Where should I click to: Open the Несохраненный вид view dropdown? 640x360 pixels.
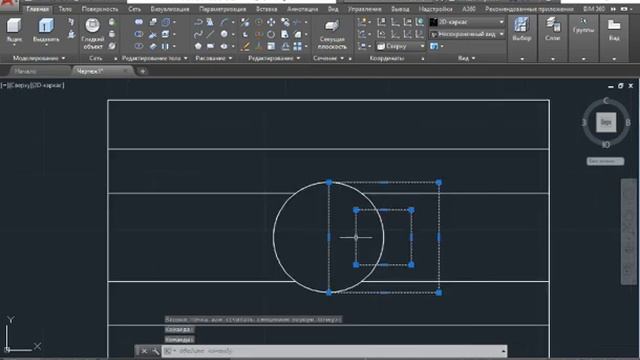pyautogui.click(x=467, y=34)
